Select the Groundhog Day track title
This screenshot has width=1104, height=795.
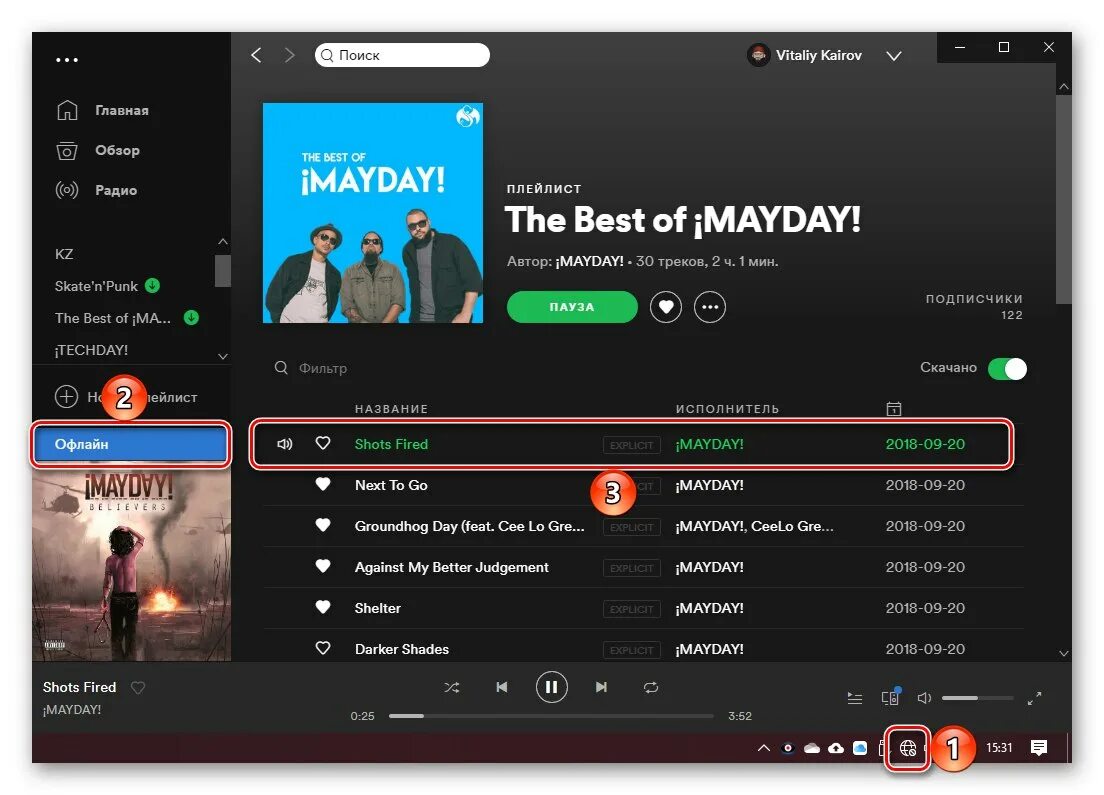point(470,526)
